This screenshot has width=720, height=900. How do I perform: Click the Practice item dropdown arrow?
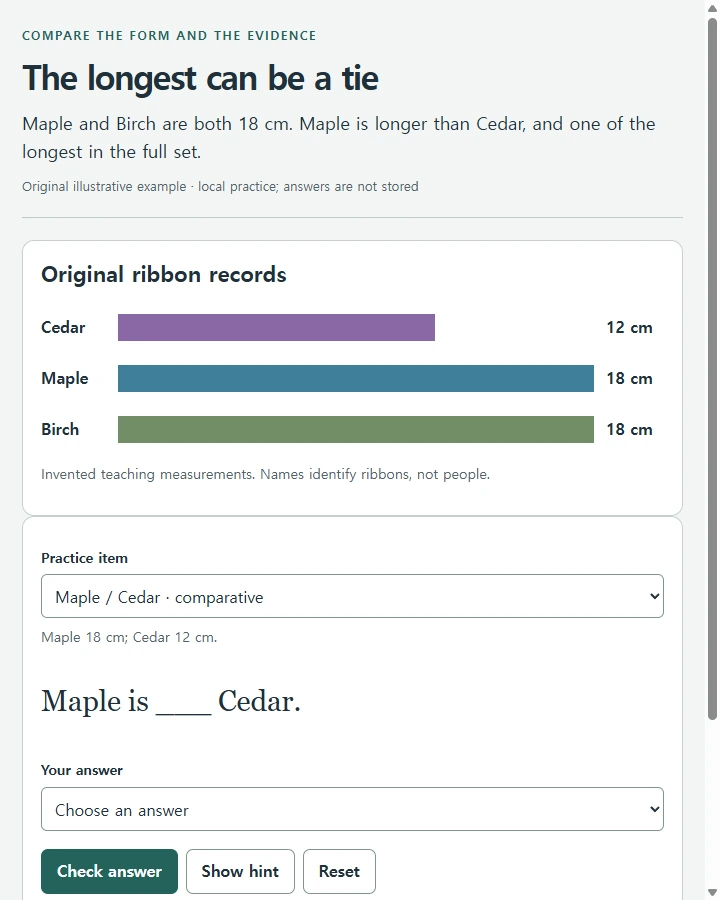click(x=654, y=596)
